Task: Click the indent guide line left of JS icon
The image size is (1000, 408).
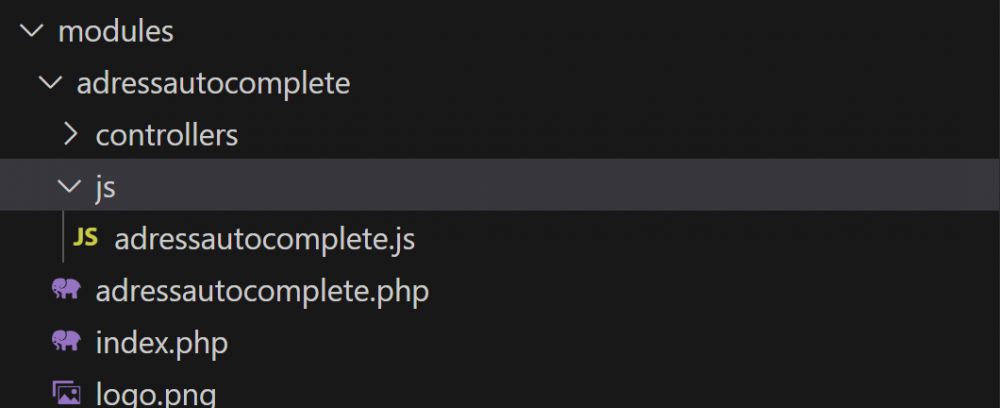Action: (x=64, y=238)
